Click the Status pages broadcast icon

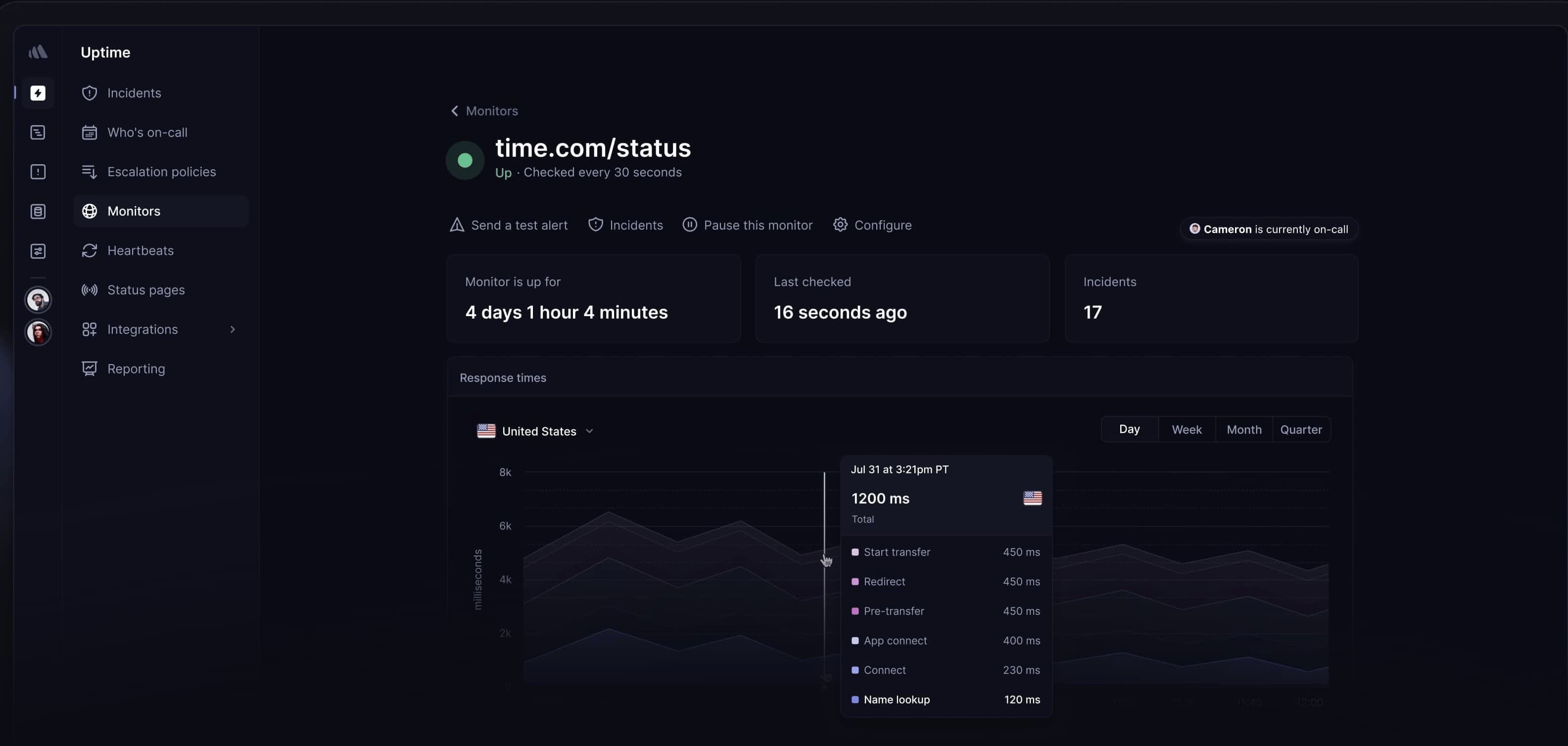pos(90,290)
